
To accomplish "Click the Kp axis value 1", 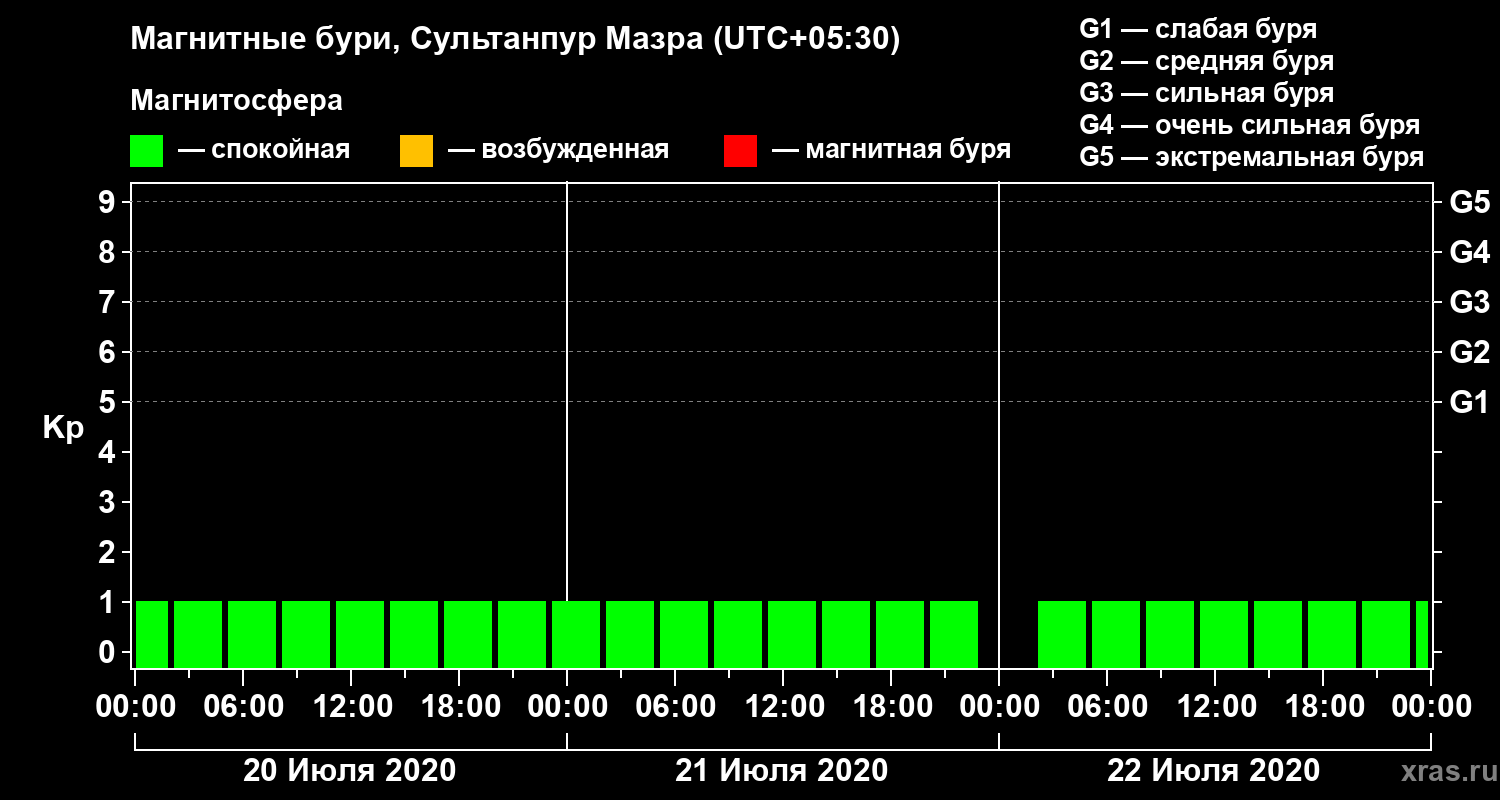I will (x=109, y=602).
